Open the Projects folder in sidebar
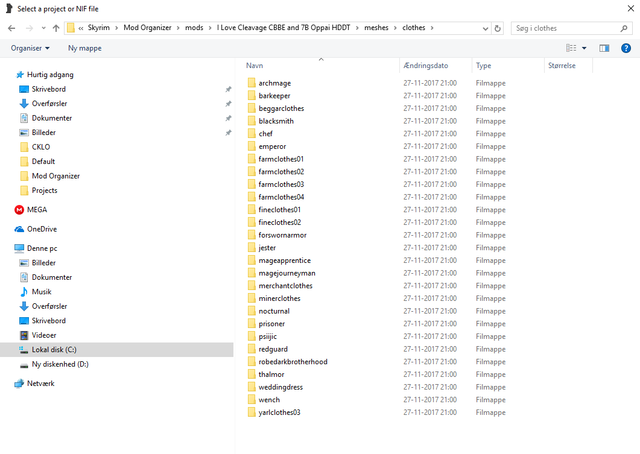The image size is (640, 454). point(44,190)
